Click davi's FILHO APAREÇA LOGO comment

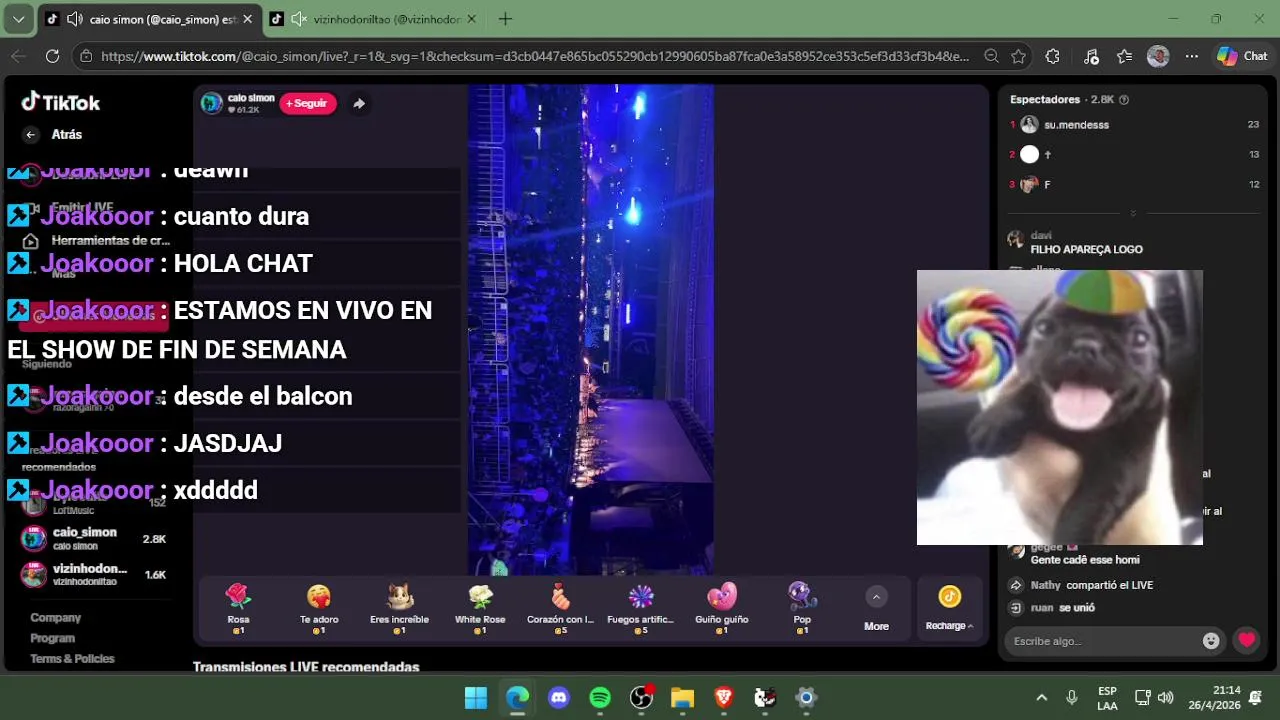1086,249
